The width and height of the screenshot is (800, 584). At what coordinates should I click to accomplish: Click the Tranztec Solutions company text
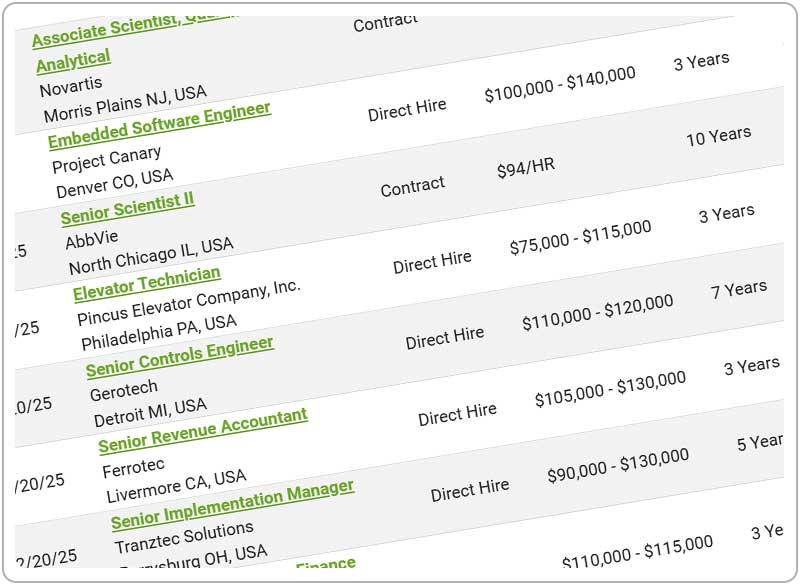184,538
